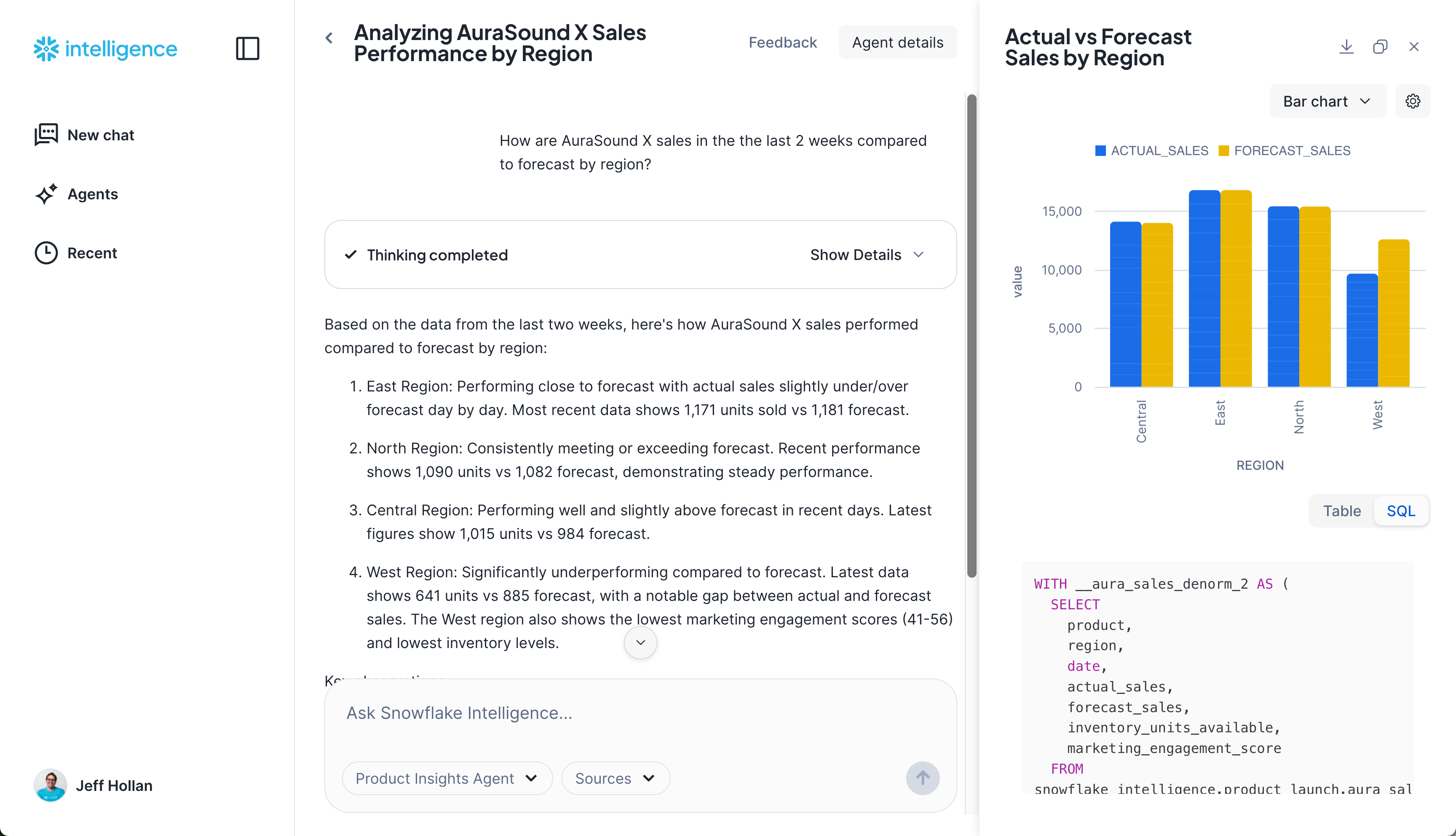Viewport: 1456px width, 836px height.
Task: Open Agent details button
Action: tap(897, 43)
